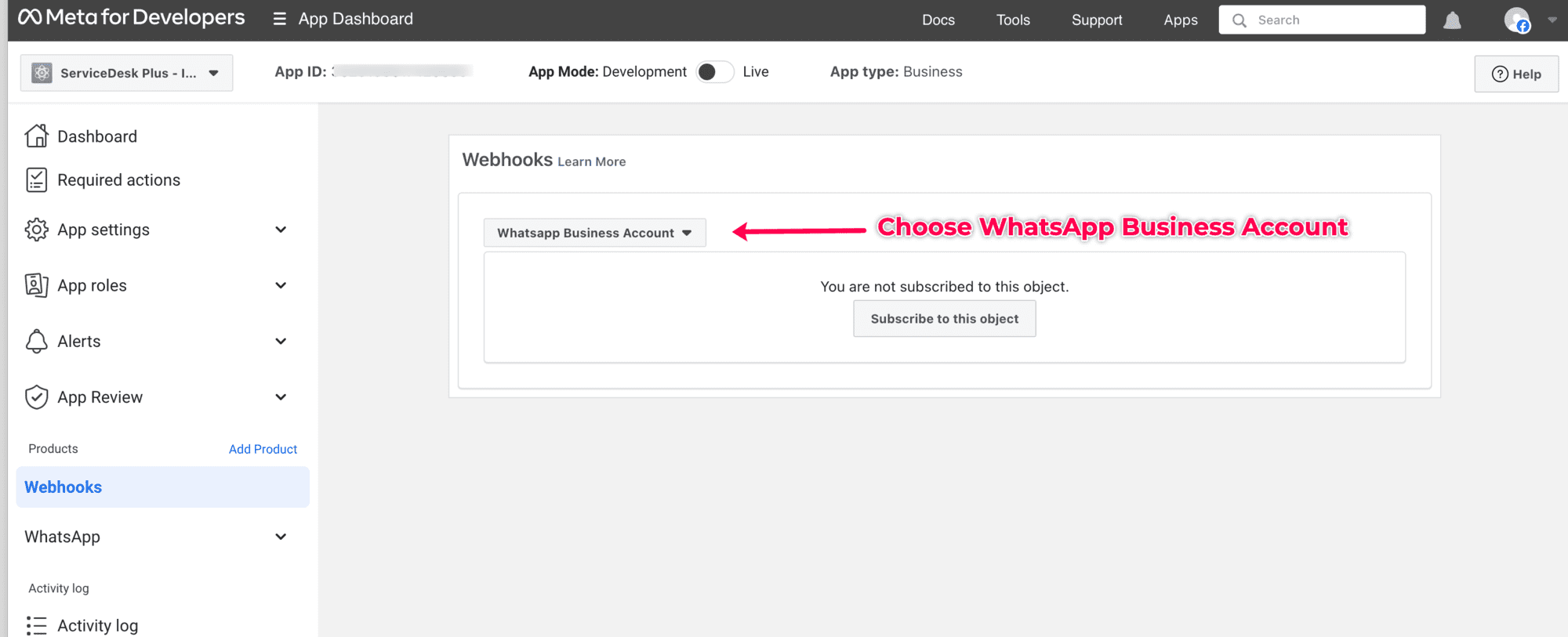Open the Tools menu
This screenshot has width=1568, height=637.
pyautogui.click(x=1013, y=20)
